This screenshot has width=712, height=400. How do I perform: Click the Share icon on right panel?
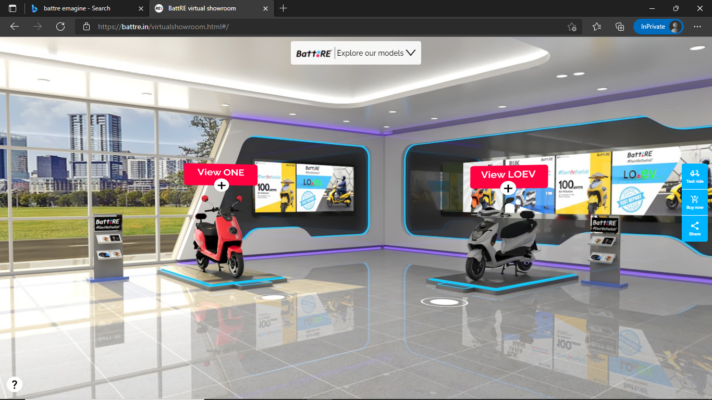tap(694, 228)
